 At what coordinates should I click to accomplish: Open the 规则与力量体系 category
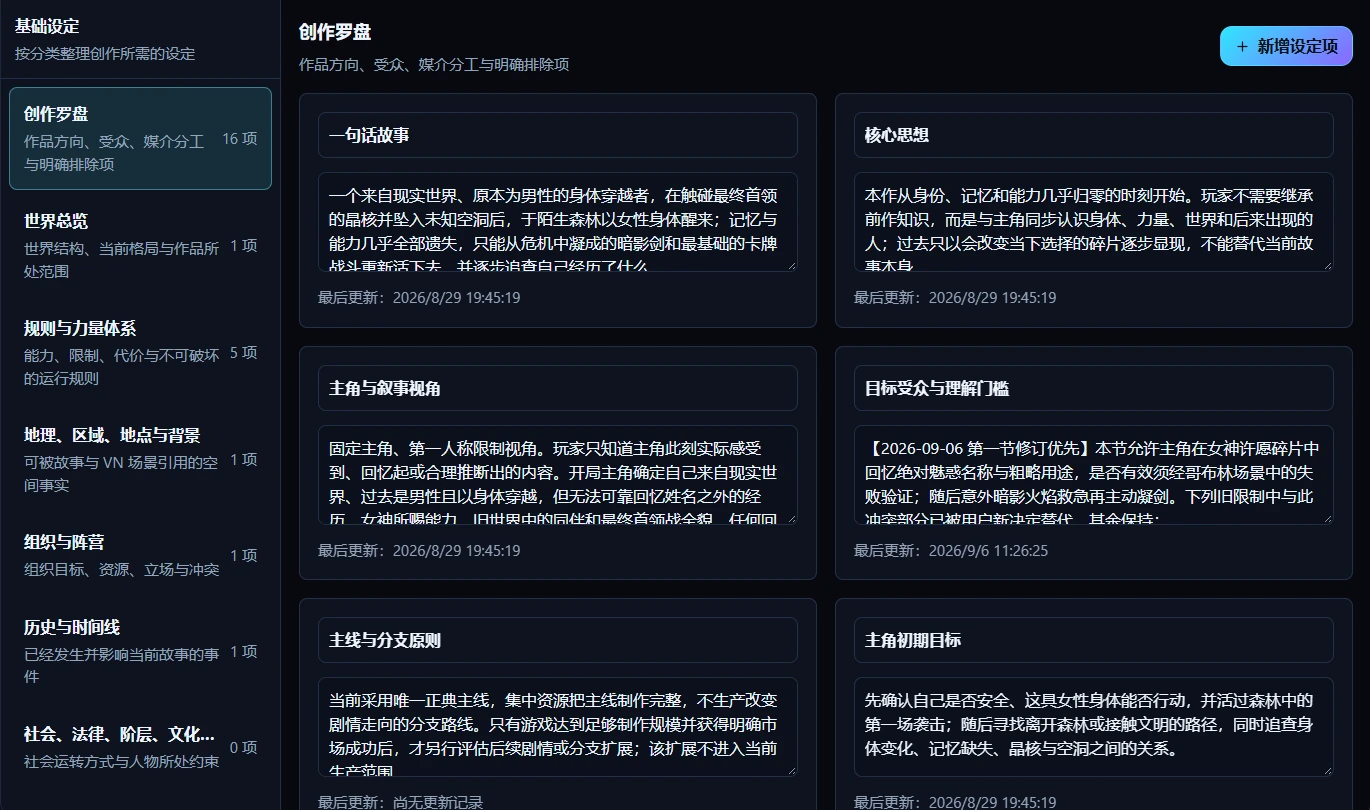pos(140,352)
